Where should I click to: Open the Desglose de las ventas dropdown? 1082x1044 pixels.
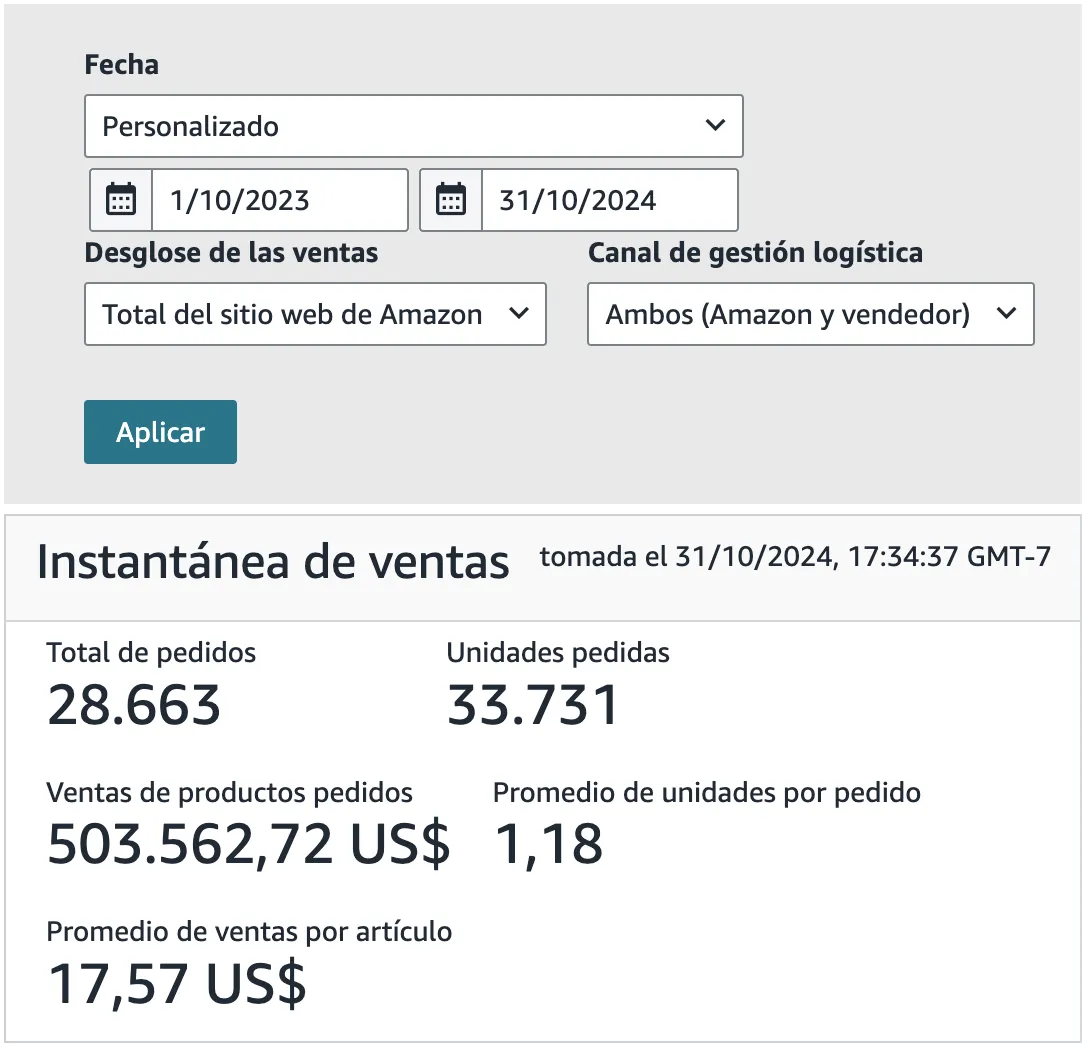(x=315, y=314)
